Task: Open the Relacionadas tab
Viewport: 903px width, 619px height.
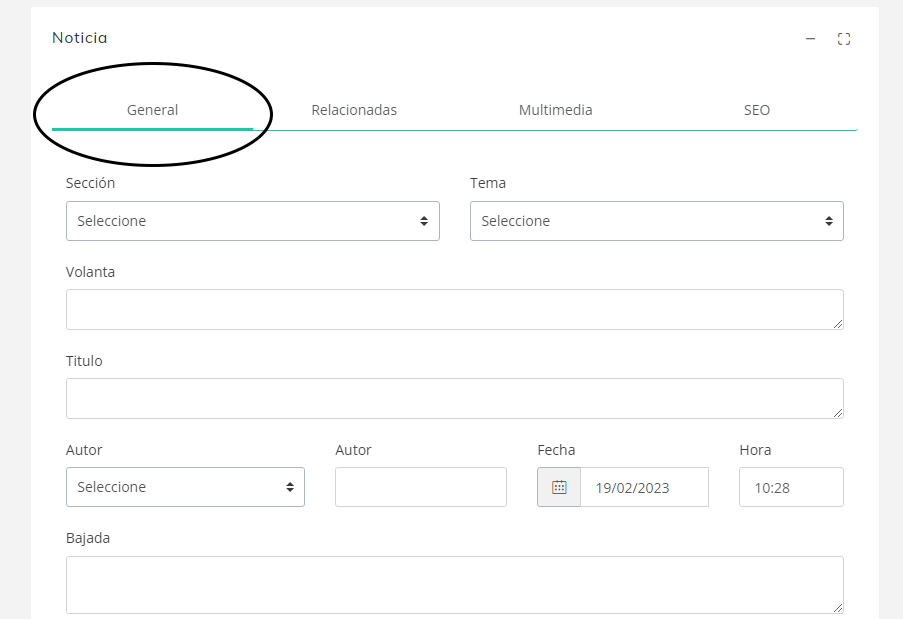Action: [354, 110]
